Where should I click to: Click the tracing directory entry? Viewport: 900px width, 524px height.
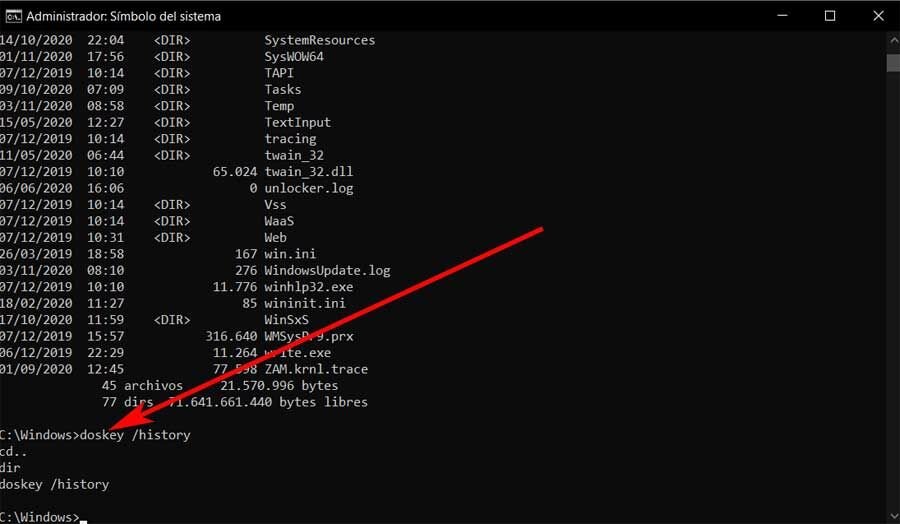pos(290,139)
